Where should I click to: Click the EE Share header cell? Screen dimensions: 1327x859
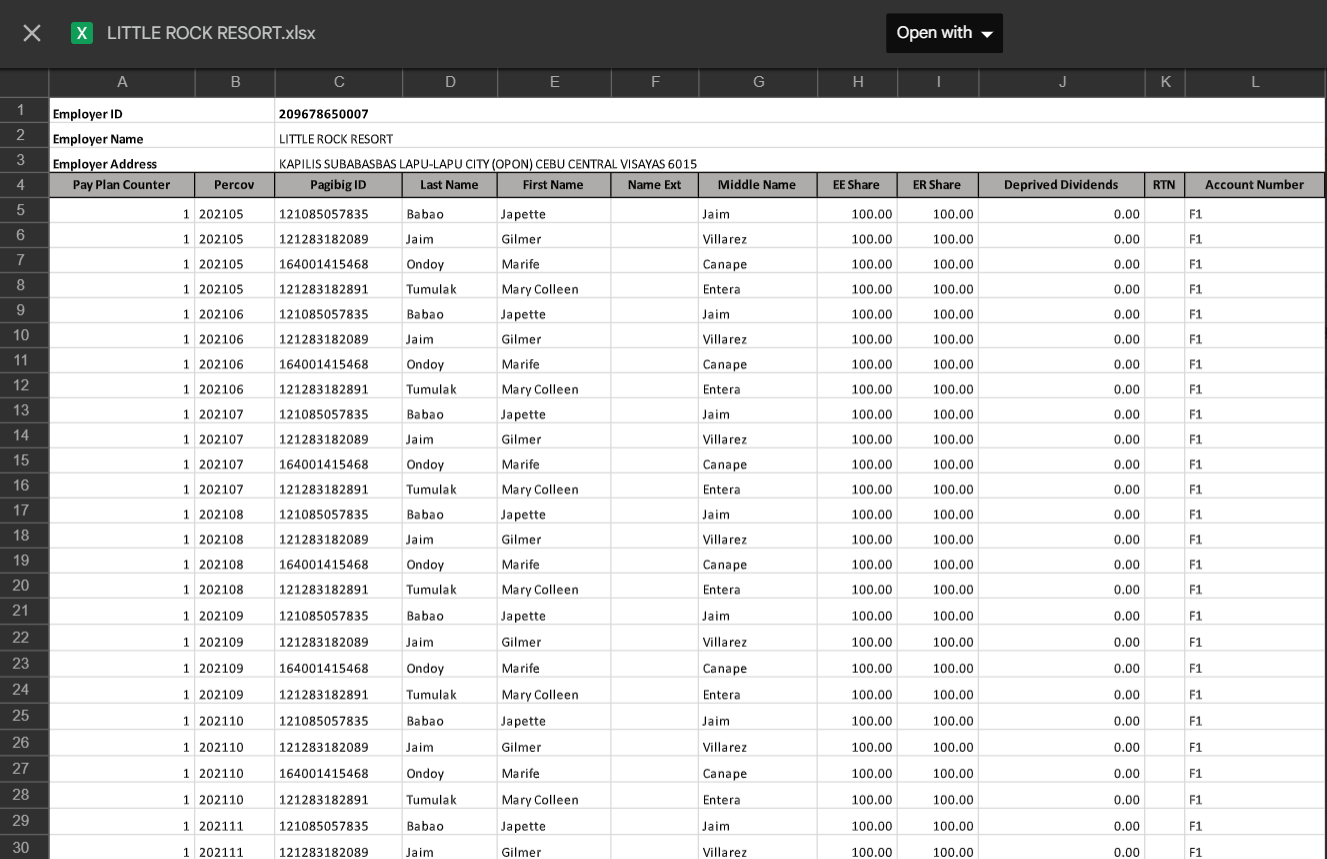[858, 185]
